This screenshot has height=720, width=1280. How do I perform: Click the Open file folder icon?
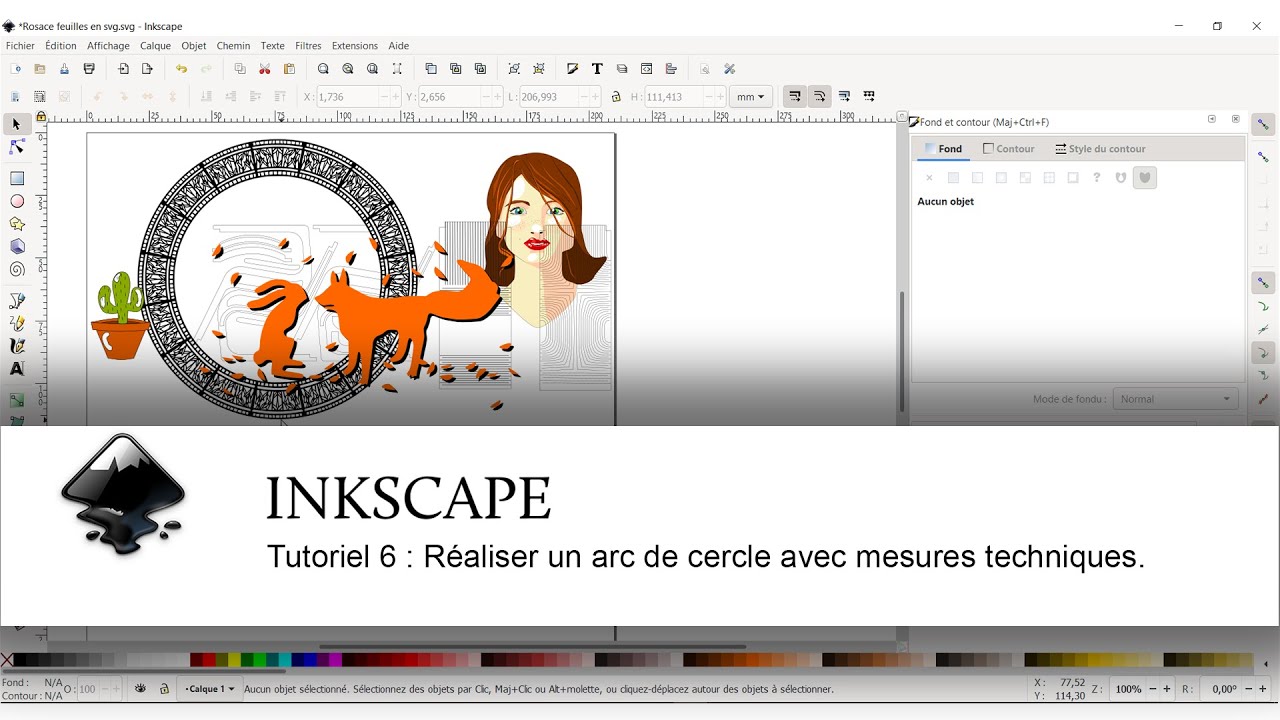(40, 69)
